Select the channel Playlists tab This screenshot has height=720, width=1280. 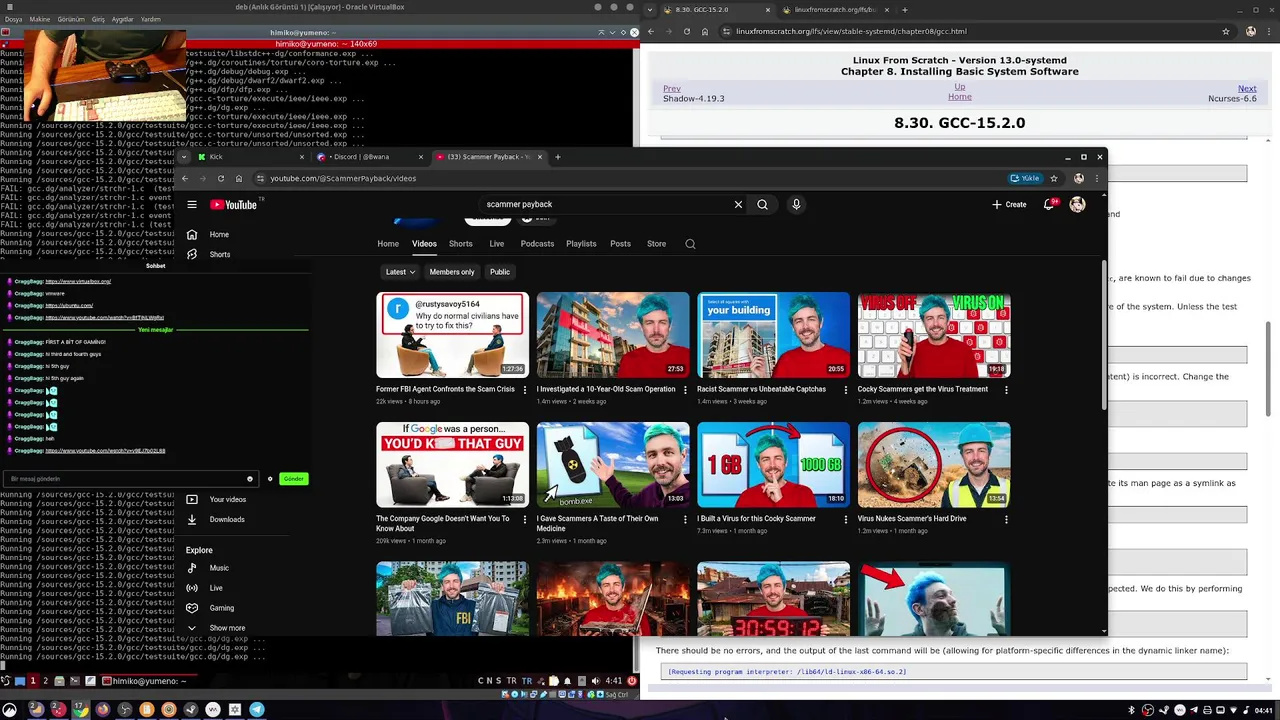pyautogui.click(x=581, y=244)
